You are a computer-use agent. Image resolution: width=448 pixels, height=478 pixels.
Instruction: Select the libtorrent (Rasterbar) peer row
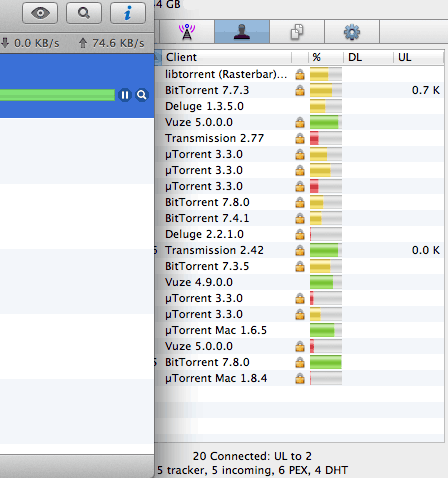click(x=300, y=74)
